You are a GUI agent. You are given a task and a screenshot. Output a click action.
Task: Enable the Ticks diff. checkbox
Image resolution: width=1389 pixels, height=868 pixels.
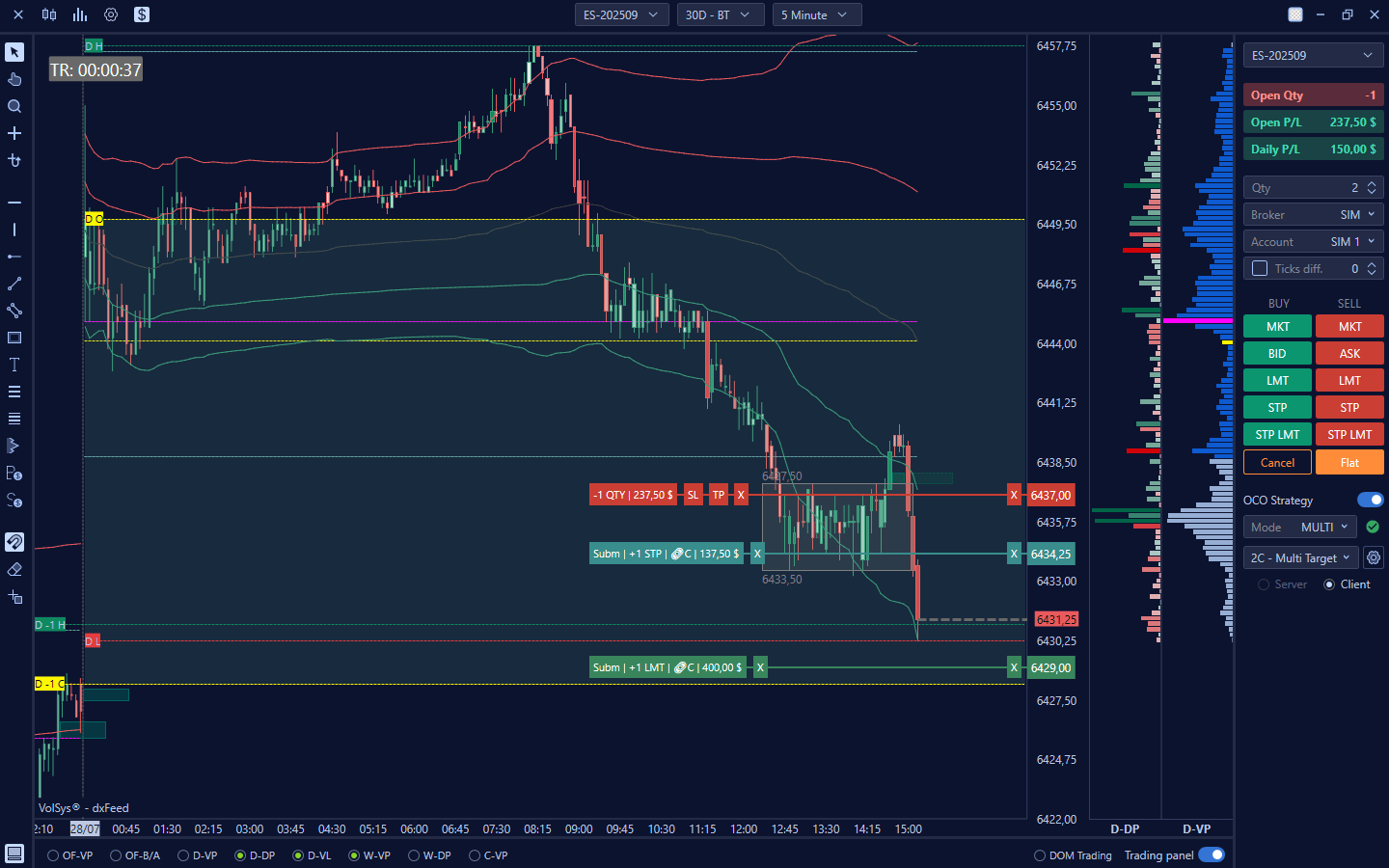point(1260,268)
